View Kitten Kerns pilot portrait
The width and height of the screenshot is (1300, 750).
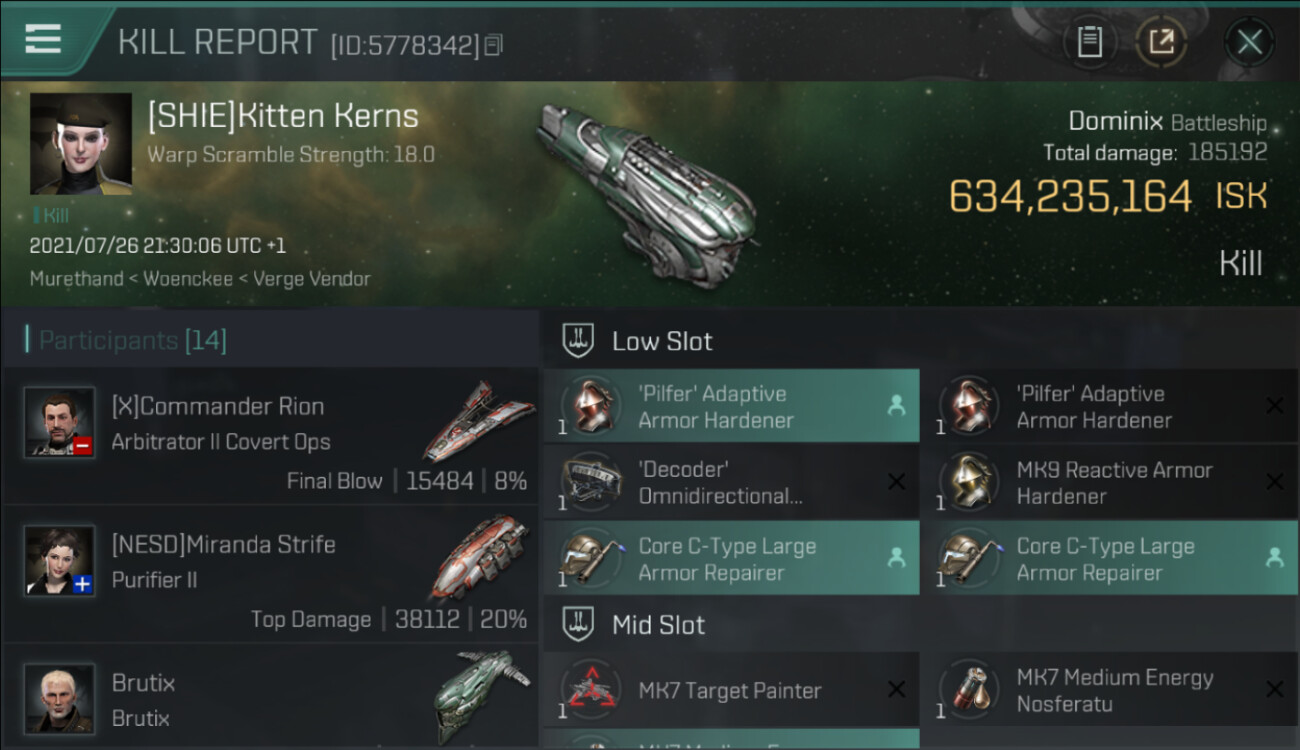[x=81, y=144]
